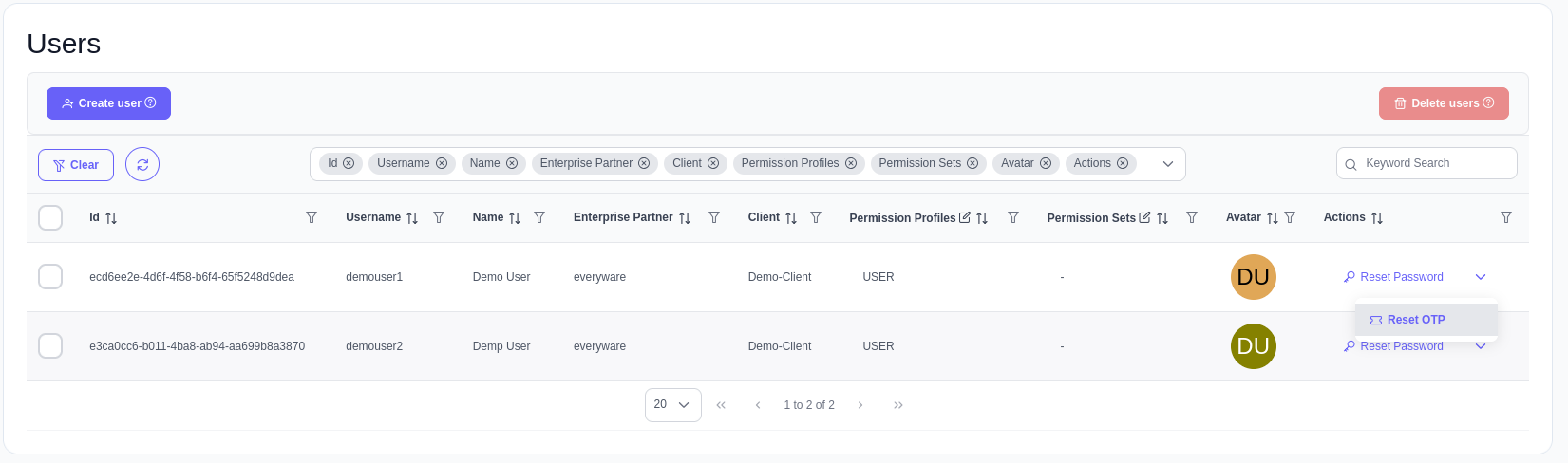Image resolution: width=1568 pixels, height=463 pixels.
Task: Remove the Avatar column chip
Action: click(x=1046, y=163)
